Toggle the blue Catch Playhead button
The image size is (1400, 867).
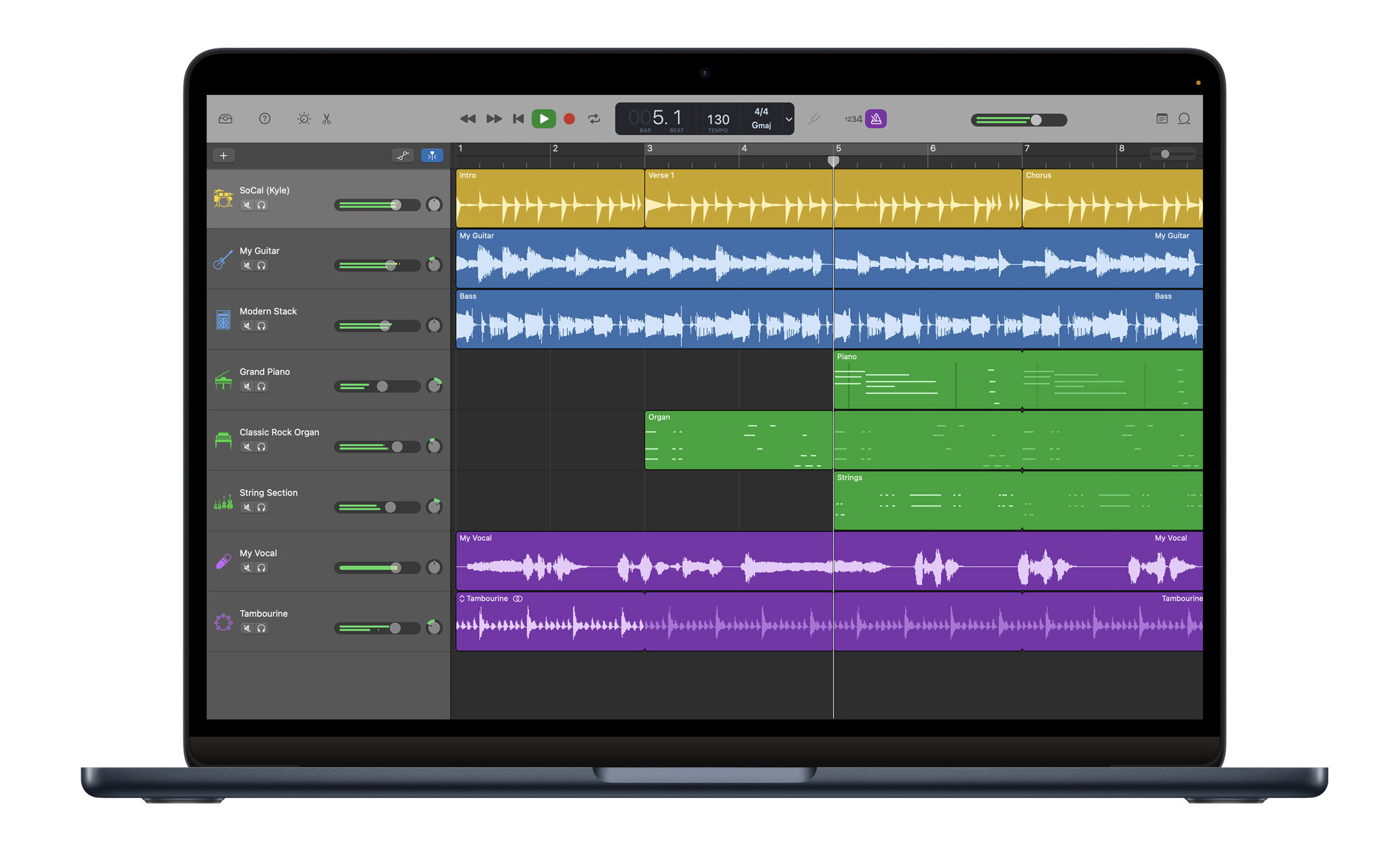(432, 156)
